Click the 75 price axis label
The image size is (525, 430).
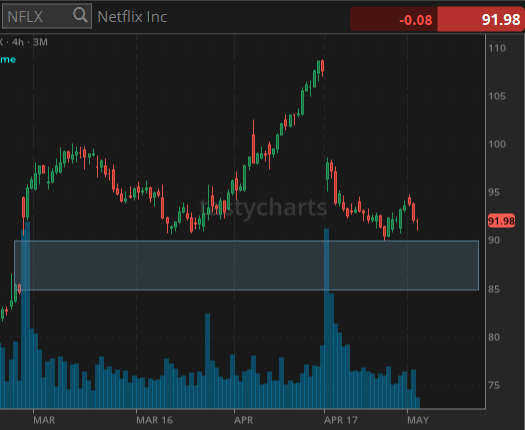(x=494, y=385)
